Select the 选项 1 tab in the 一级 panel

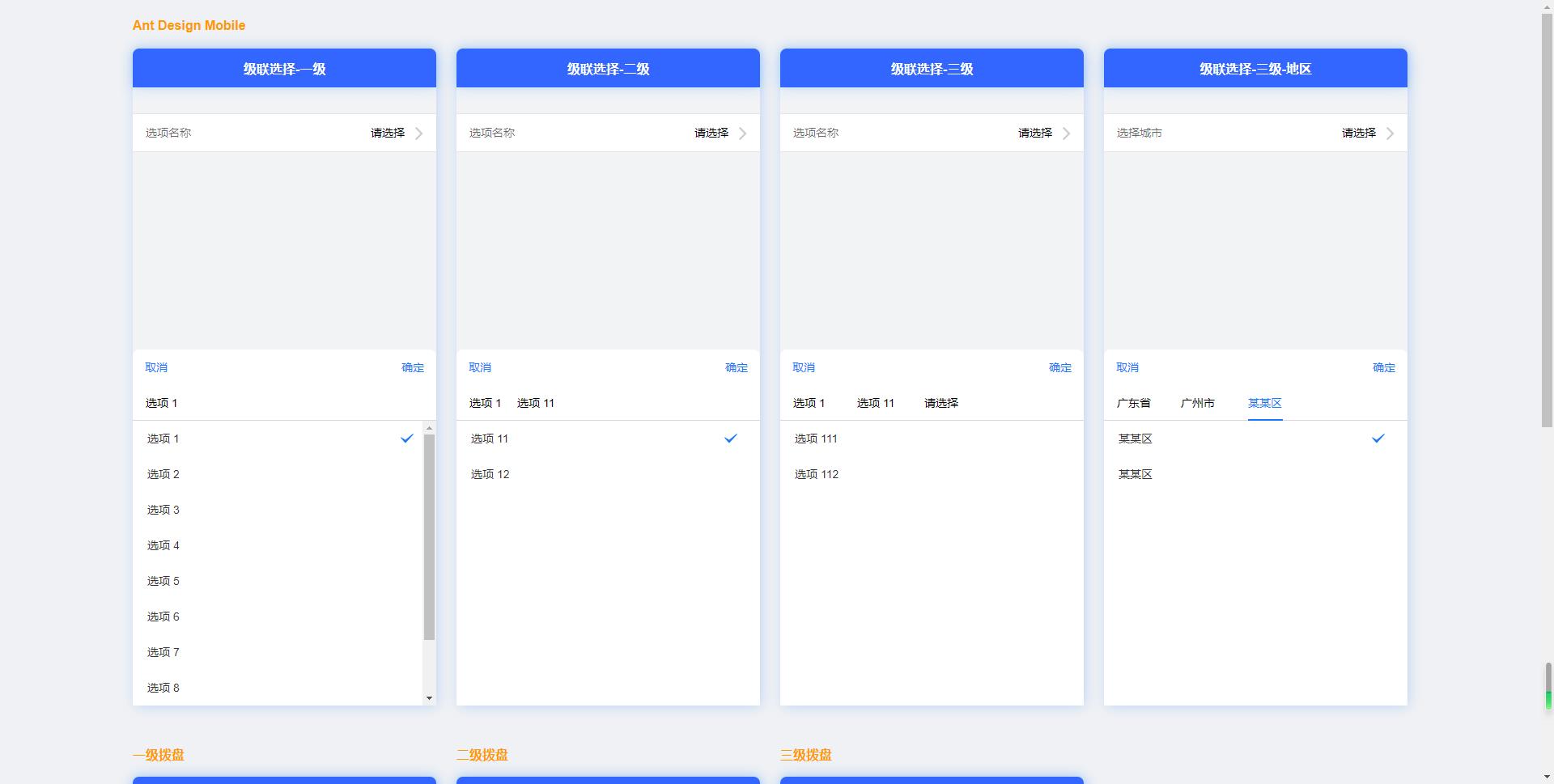pos(162,403)
